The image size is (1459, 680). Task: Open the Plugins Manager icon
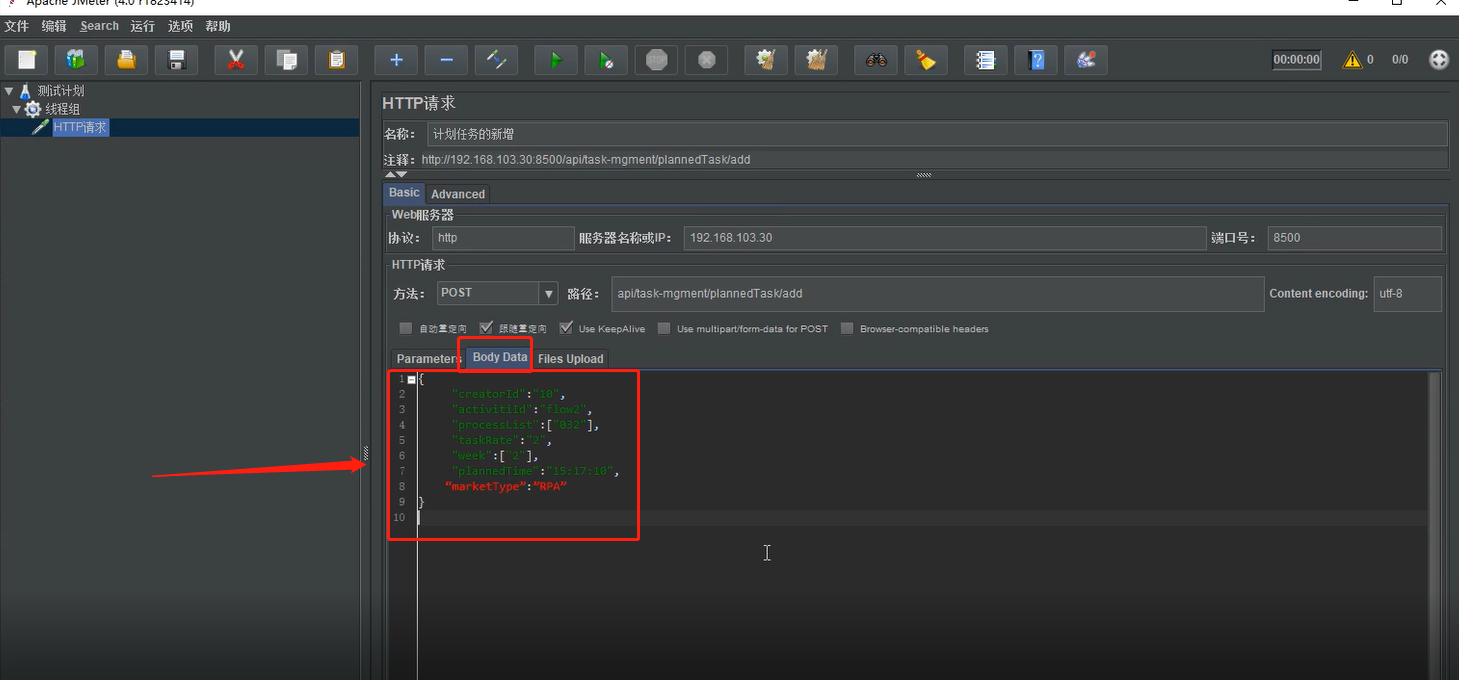pyautogui.click(x=1086, y=60)
